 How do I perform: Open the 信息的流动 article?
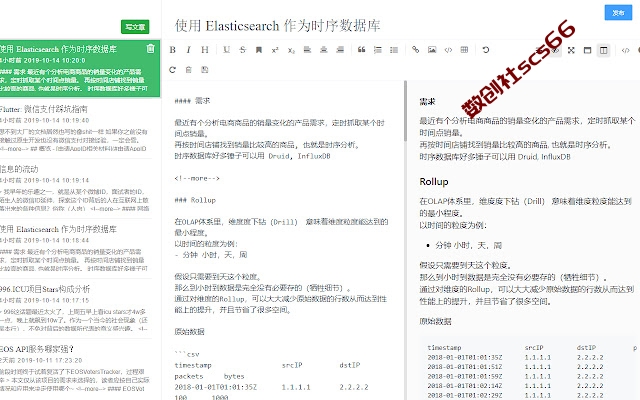[19, 169]
